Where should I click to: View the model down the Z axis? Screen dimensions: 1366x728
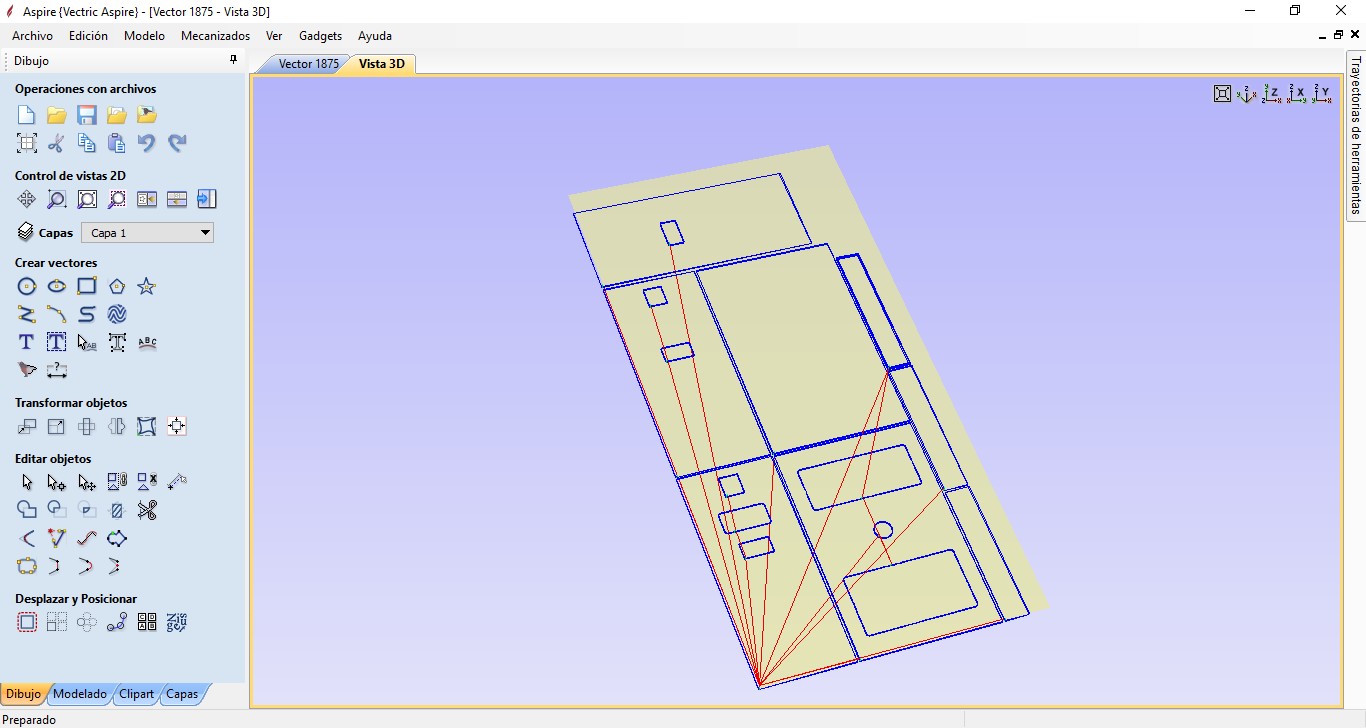(x=1272, y=94)
